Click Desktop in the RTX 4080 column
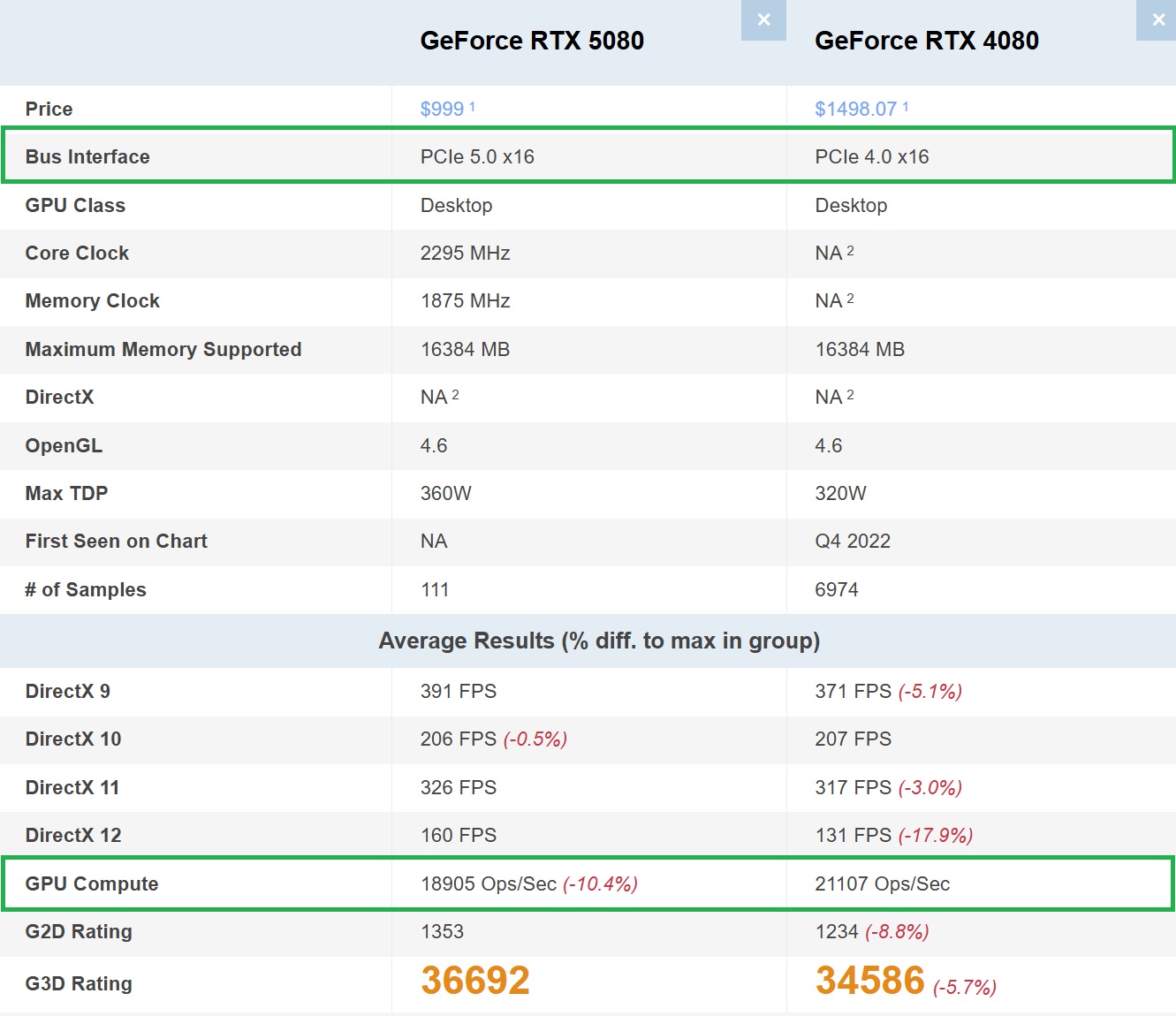The width and height of the screenshot is (1176, 1016). [851, 205]
